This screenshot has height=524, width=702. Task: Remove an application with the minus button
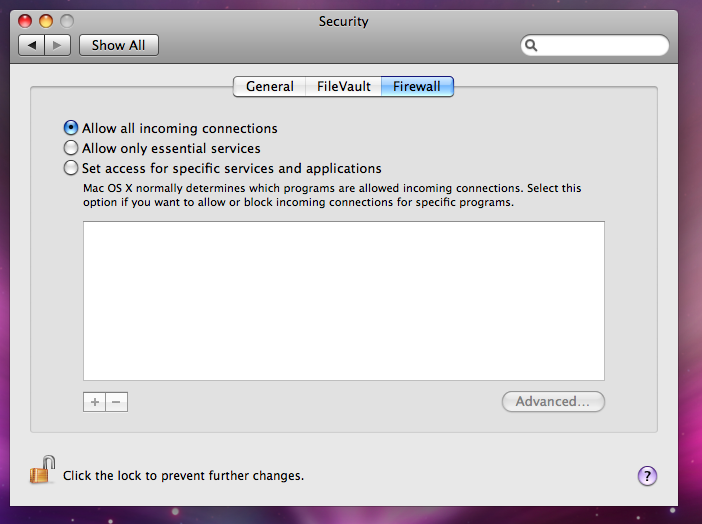(x=116, y=402)
